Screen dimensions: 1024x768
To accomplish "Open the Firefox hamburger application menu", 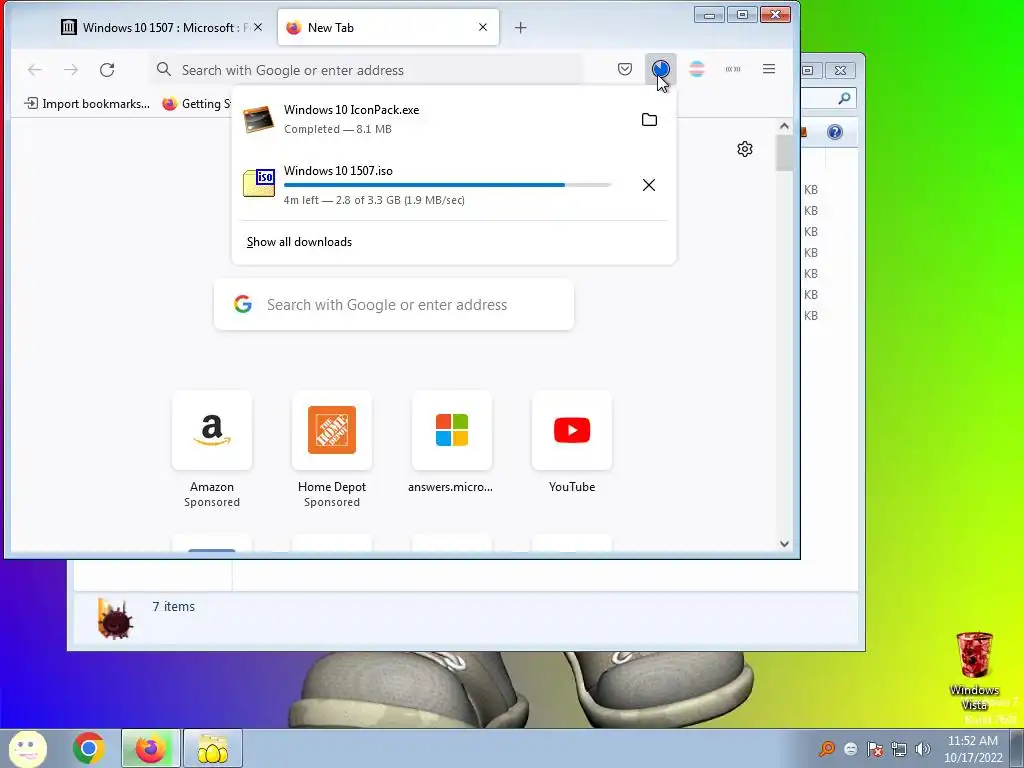I will 769,69.
